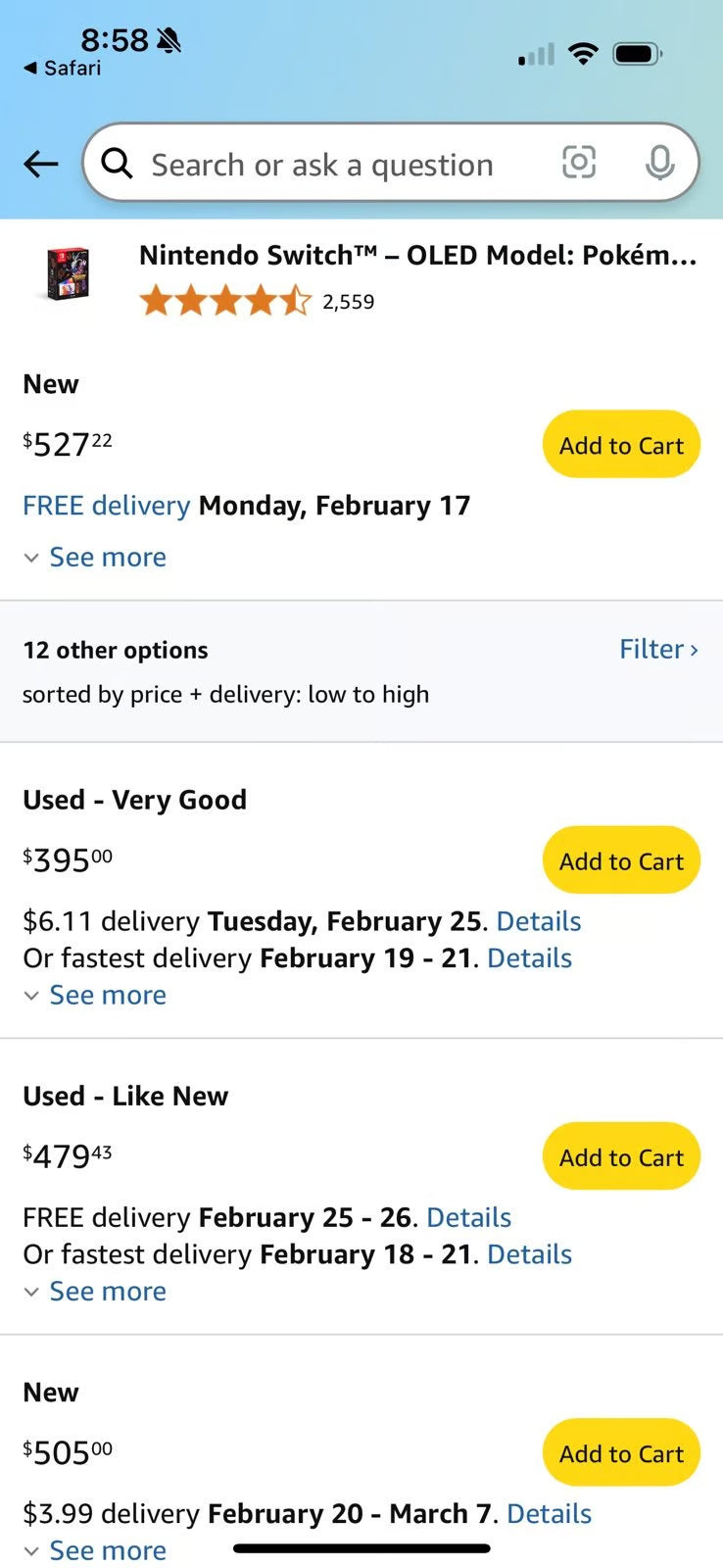Viewport: 723px width, 1568px height.
Task: Open Nintendo Switch product thumbnail
Action: coord(68,273)
